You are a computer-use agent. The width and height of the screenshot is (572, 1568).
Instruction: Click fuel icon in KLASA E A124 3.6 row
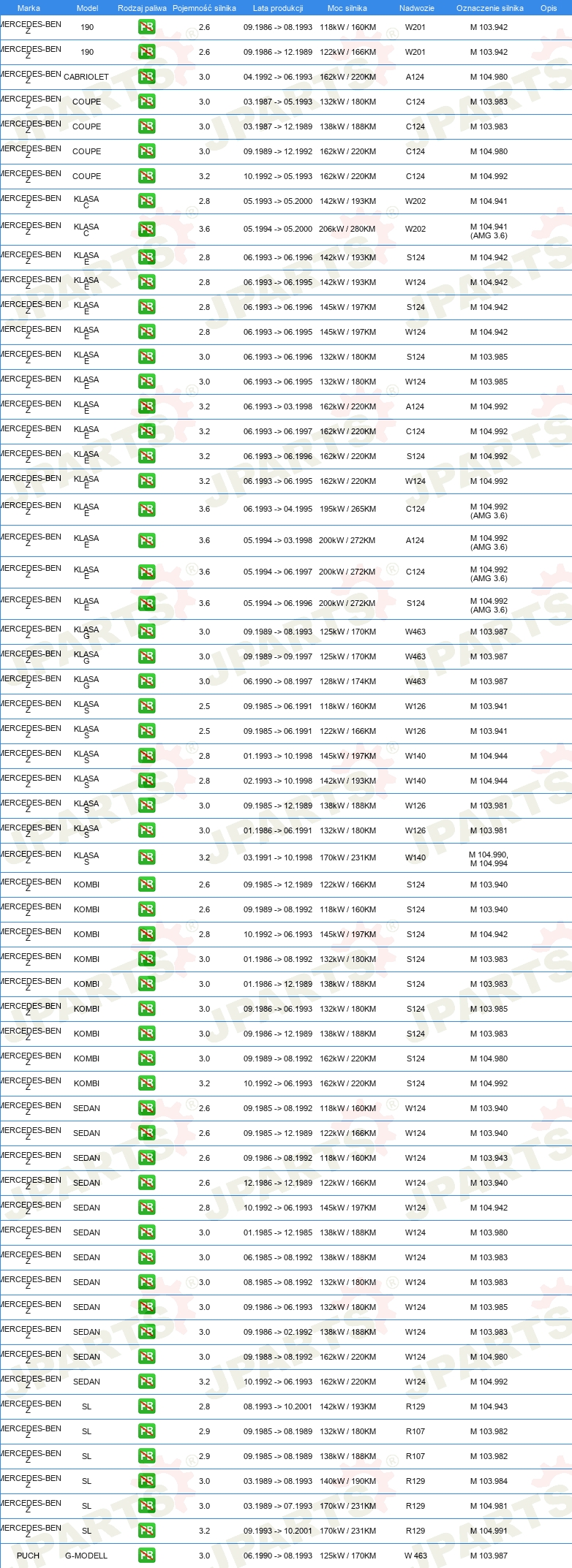pyautogui.click(x=146, y=540)
